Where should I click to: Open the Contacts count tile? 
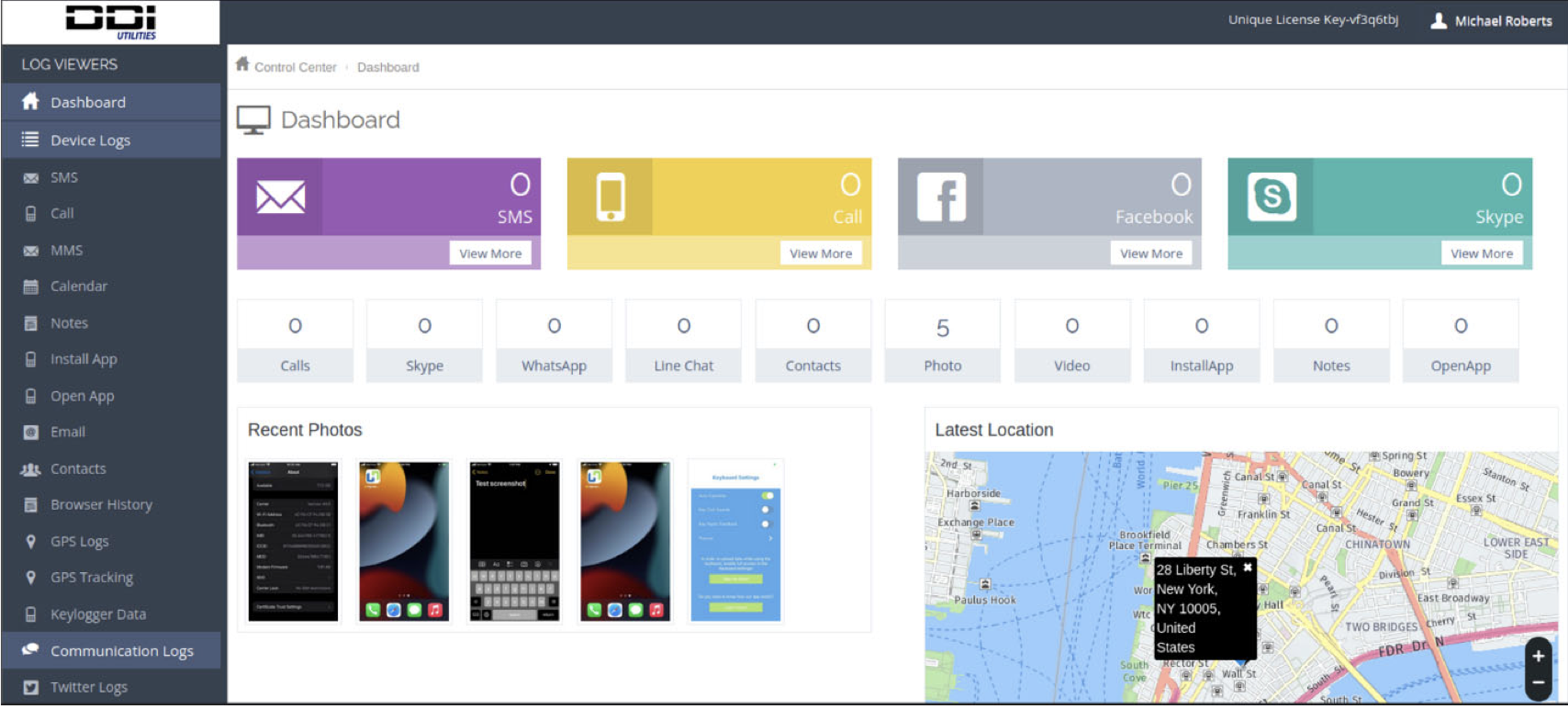(x=812, y=341)
